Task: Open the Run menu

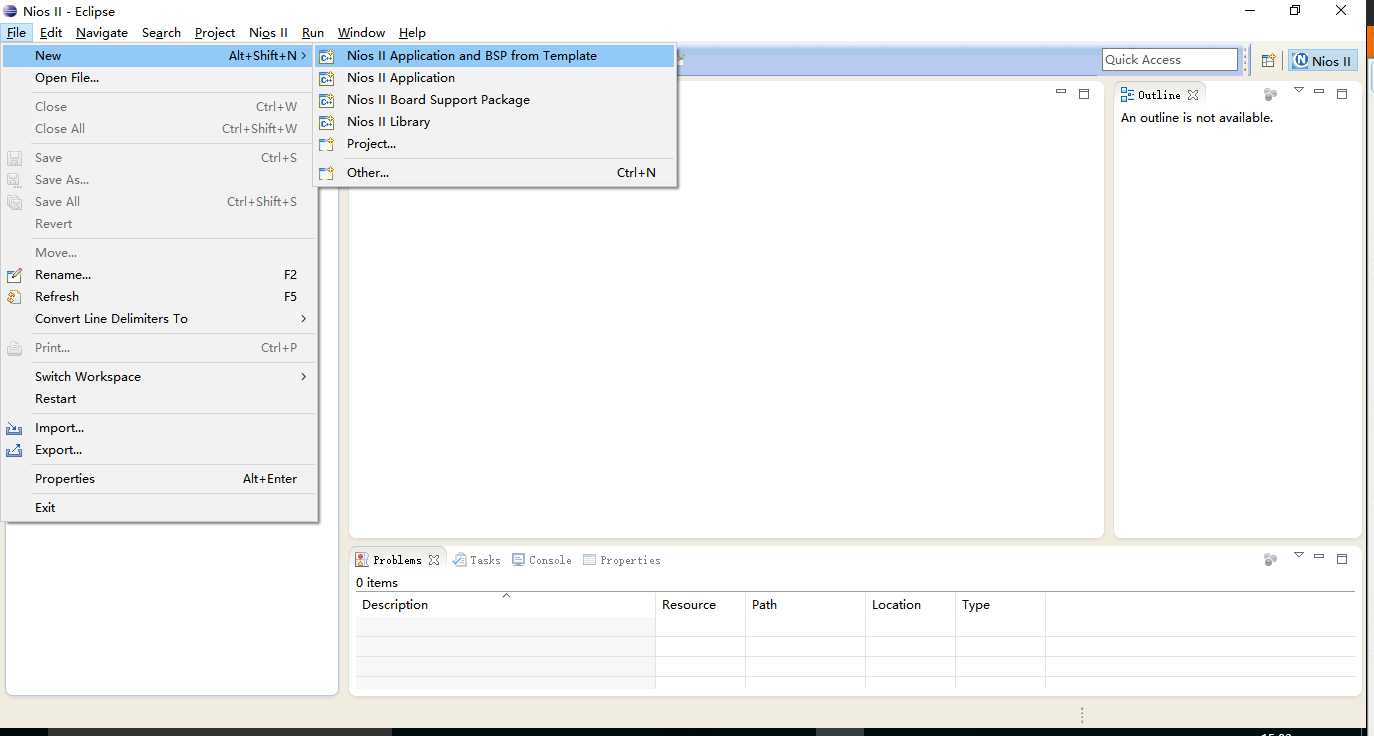Action: [313, 33]
